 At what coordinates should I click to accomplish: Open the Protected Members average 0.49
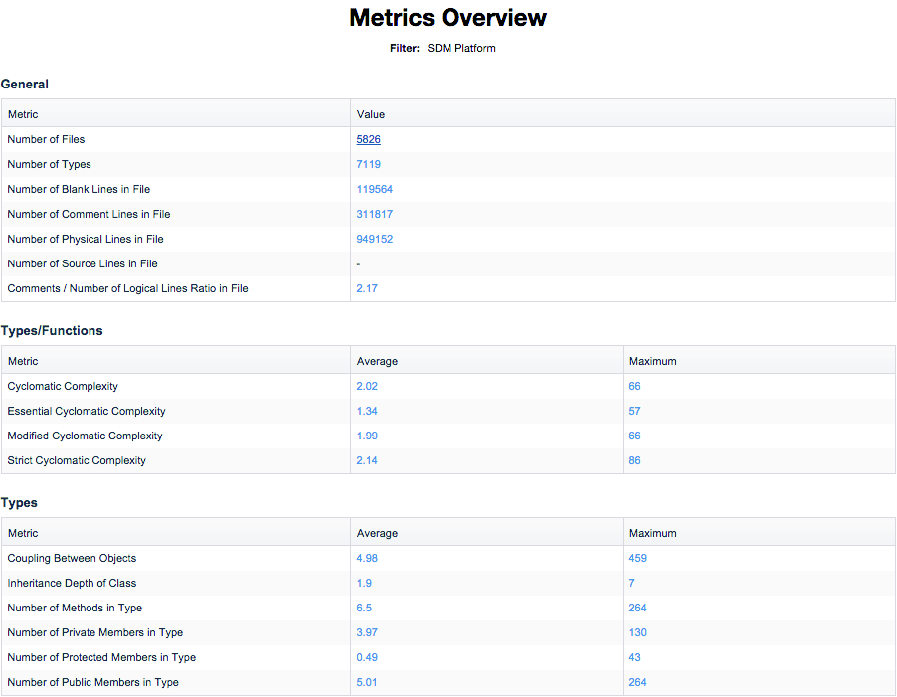367,657
